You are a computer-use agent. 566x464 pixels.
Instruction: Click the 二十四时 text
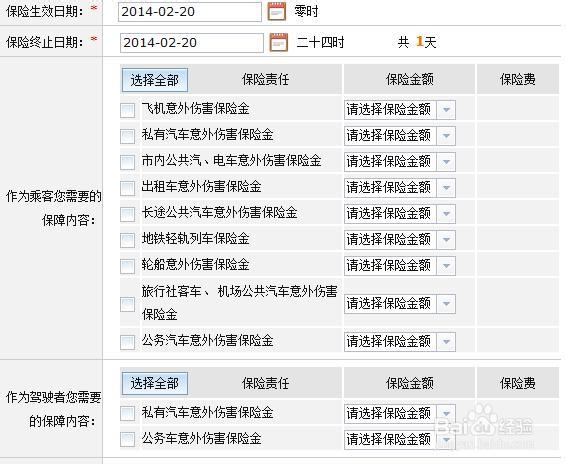pyautogui.click(x=320, y=43)
